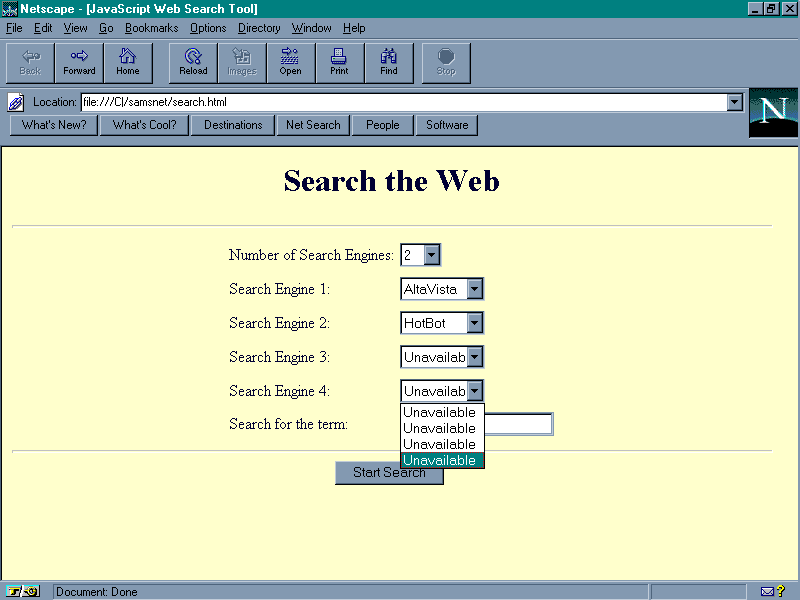Click the mail envelope icon in status bar
Image resolution: width=800 pixels, height=600 pixels.
pyautogui.click(x=767, y=592)
